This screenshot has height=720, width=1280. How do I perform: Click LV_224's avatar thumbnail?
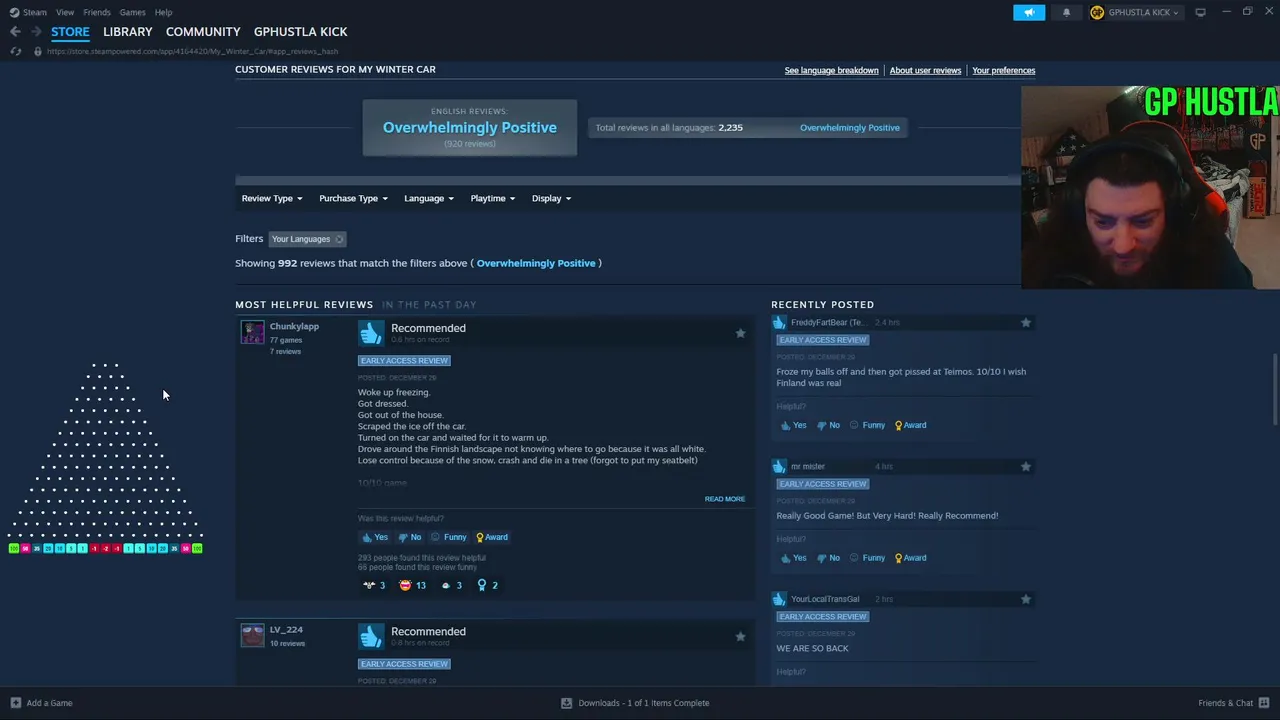pos(252,635)
